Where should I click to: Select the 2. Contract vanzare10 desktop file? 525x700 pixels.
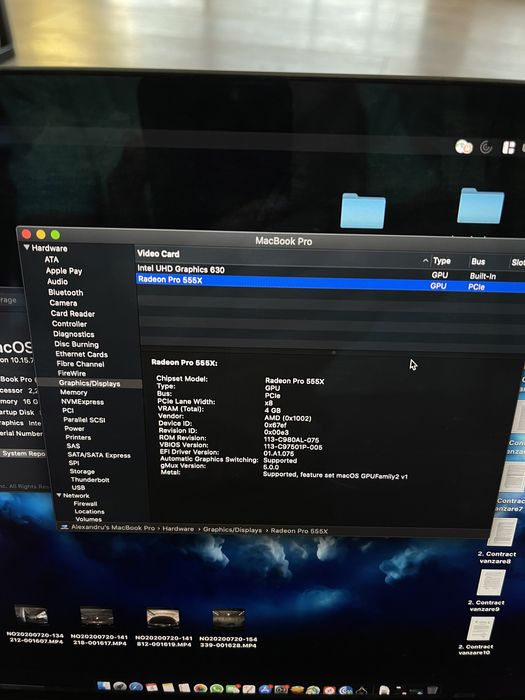tap(478, 636)
